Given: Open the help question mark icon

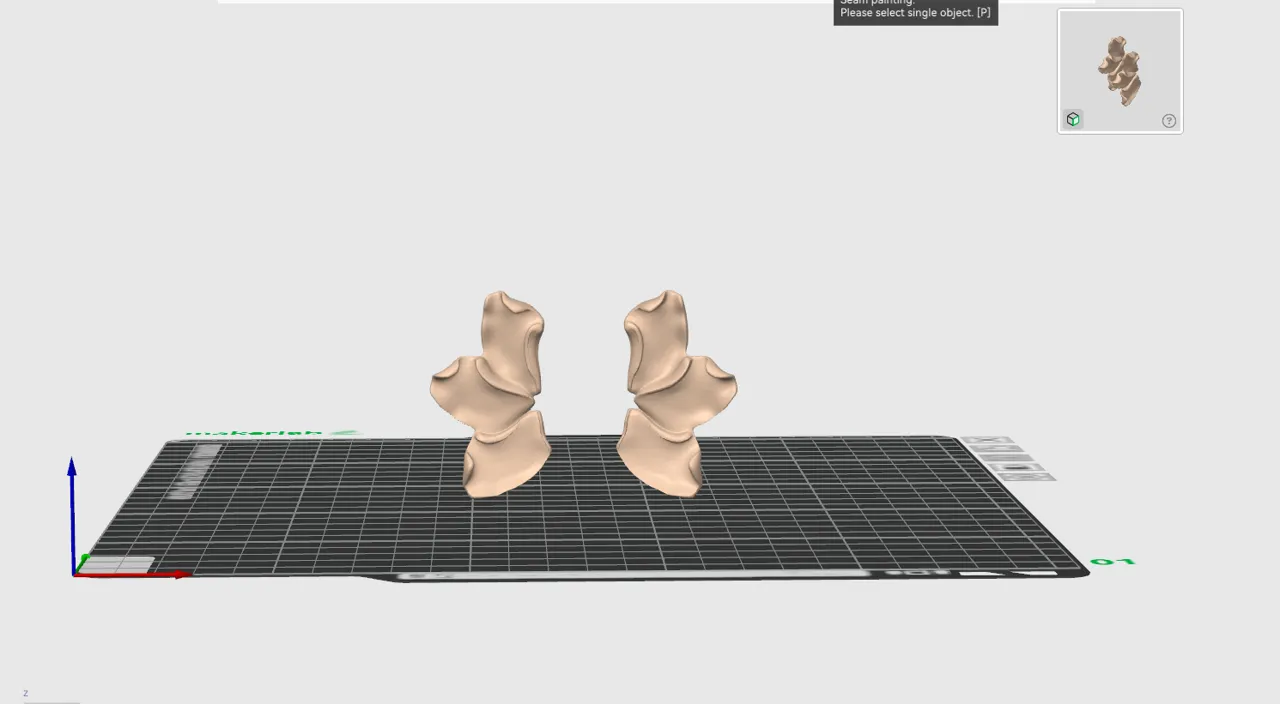Looking at the screenshot, I should (1169, 121).
